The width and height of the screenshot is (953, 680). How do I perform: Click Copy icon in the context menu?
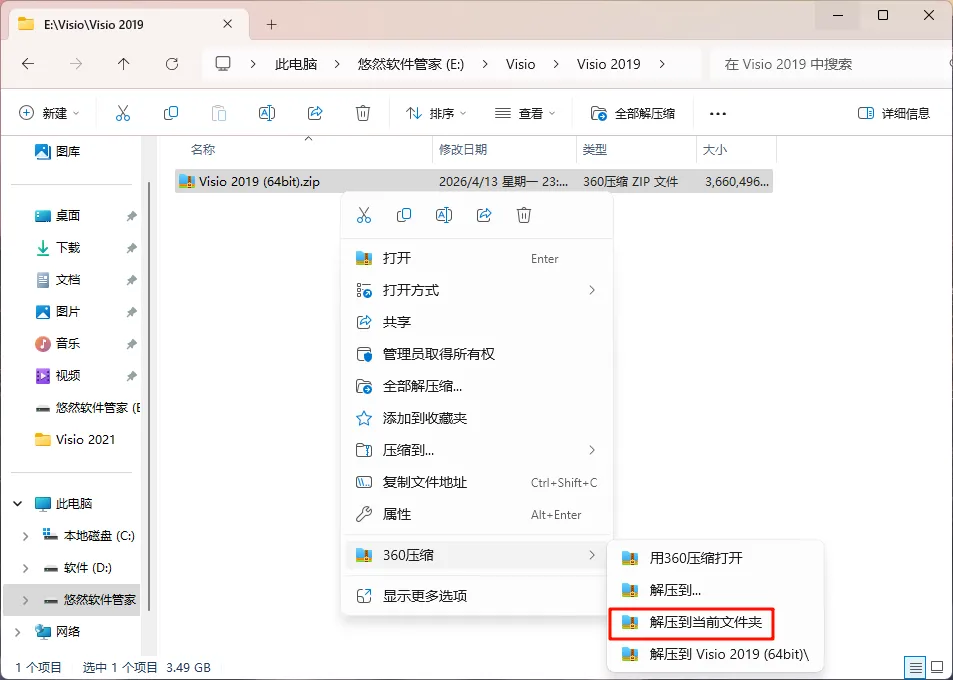tap(404, 215)
